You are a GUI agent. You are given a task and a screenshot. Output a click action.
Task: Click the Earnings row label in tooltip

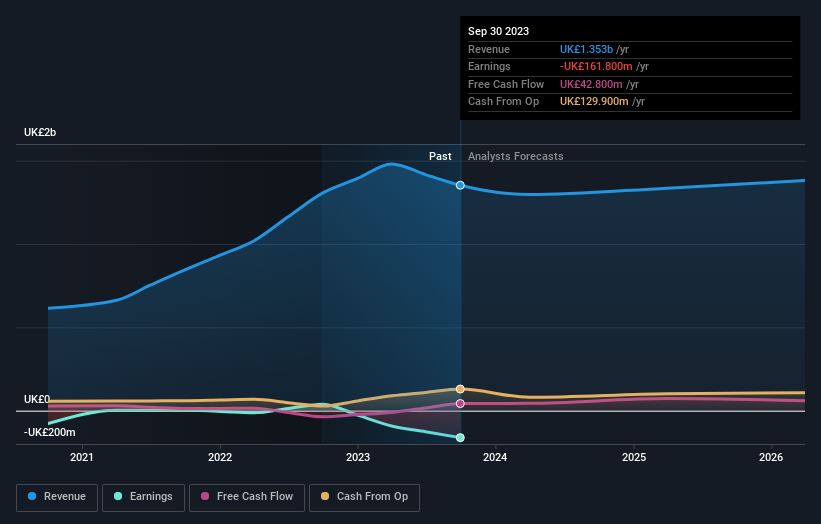pyautogui.click(x=489, y=66)
